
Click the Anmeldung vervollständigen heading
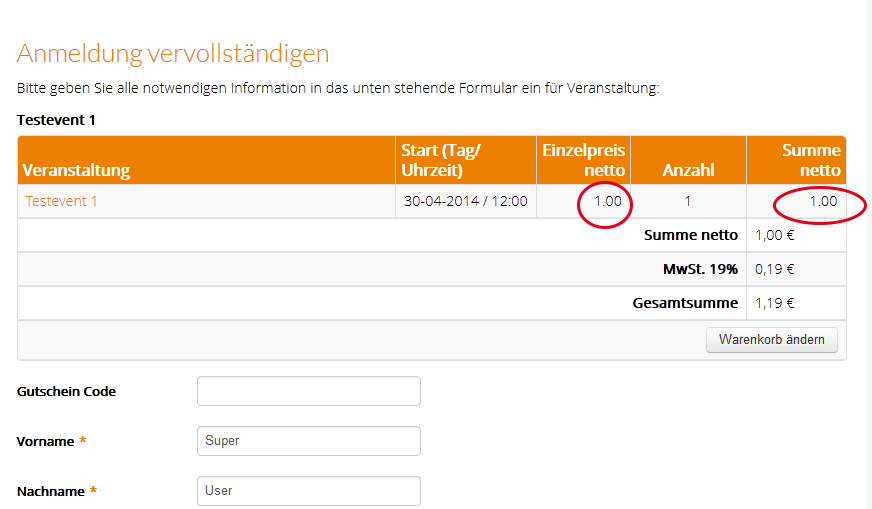point(173,54)
